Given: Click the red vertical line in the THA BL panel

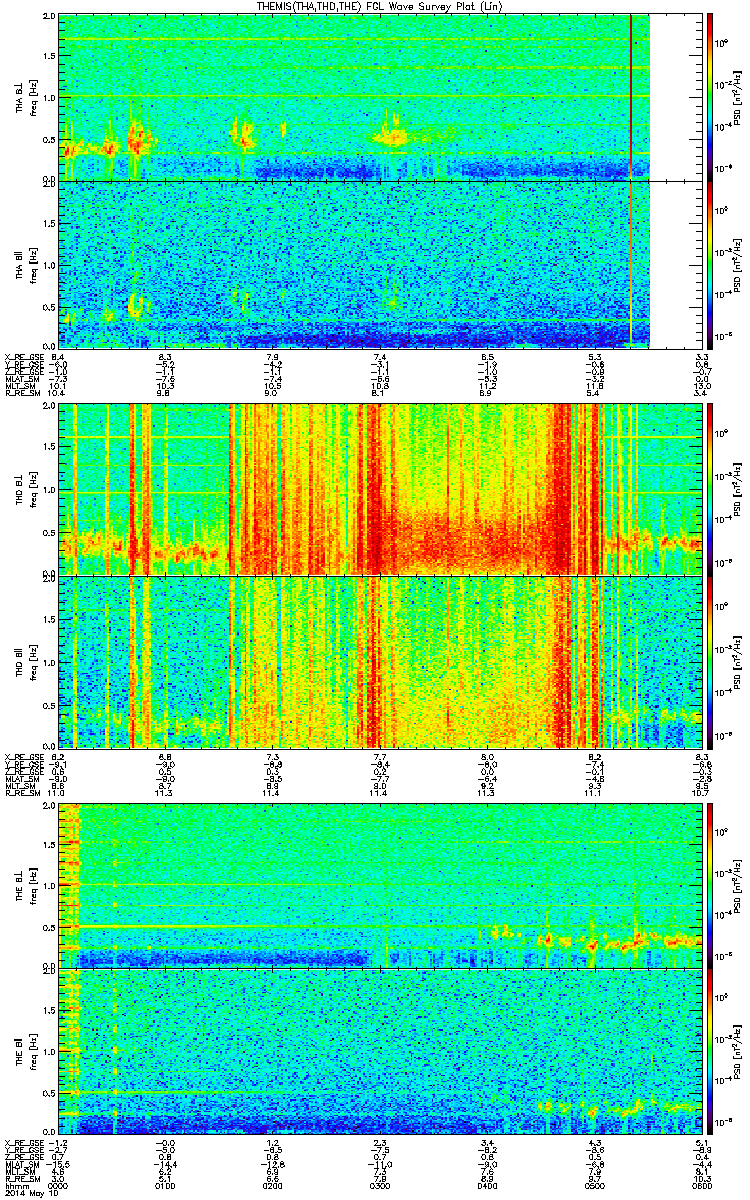Looking at the screenshot, I should click(x=631, y=97).
